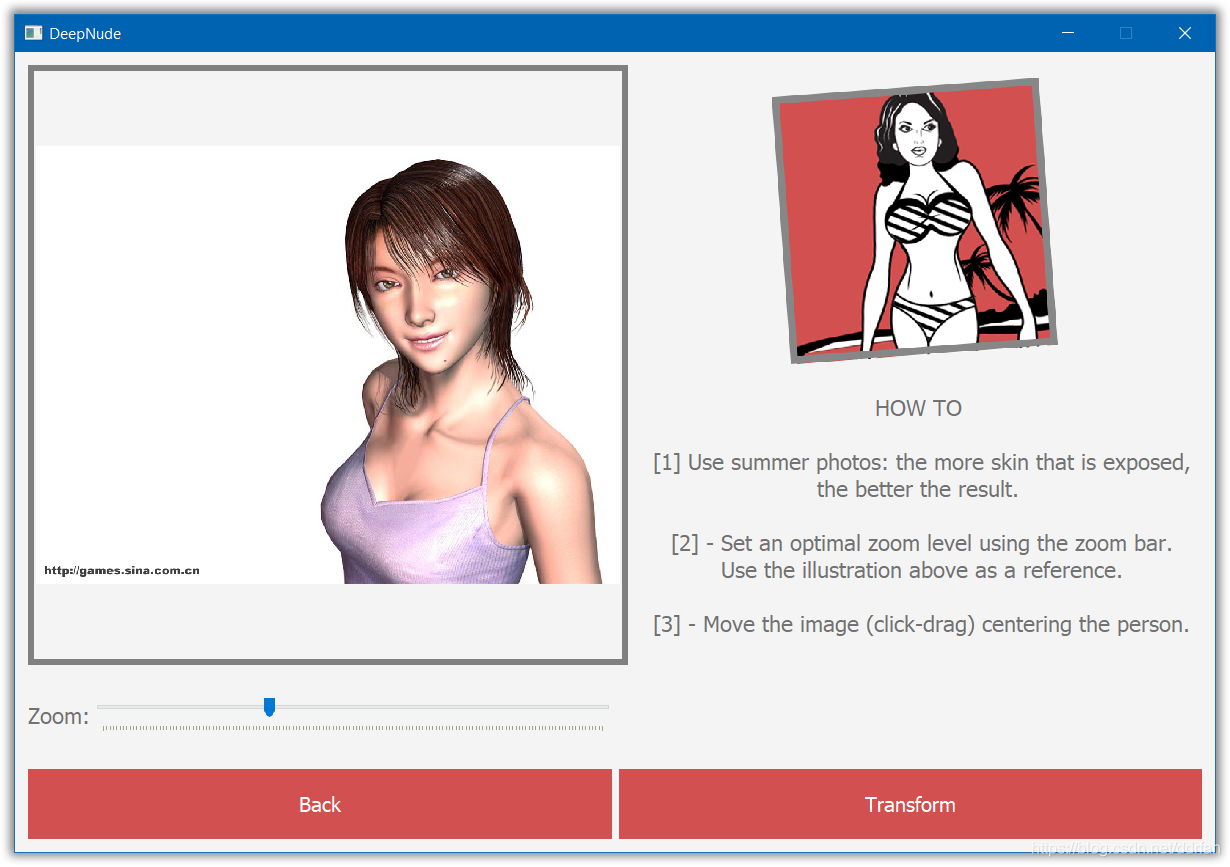Click the window title text in the title bar
Screen dimensions: 1230x867
click(x=85, y=33)
